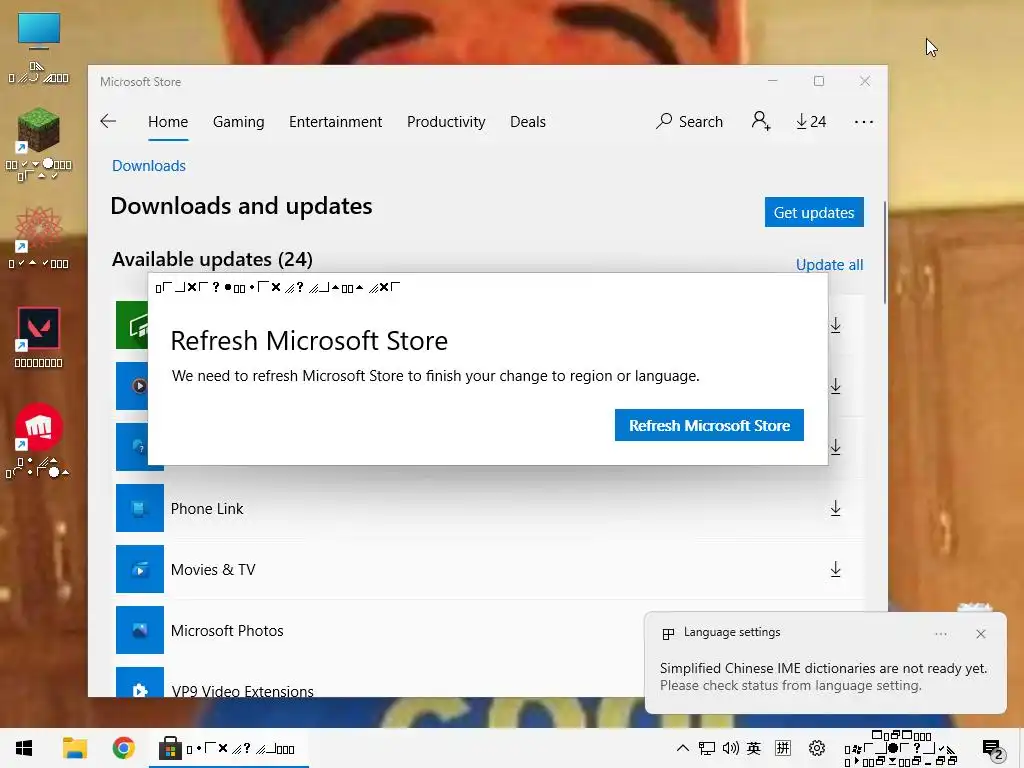Click the account sign-in person icon
Screen dimensions: 1024x768
pyautogui.click(x=761, y=121)
